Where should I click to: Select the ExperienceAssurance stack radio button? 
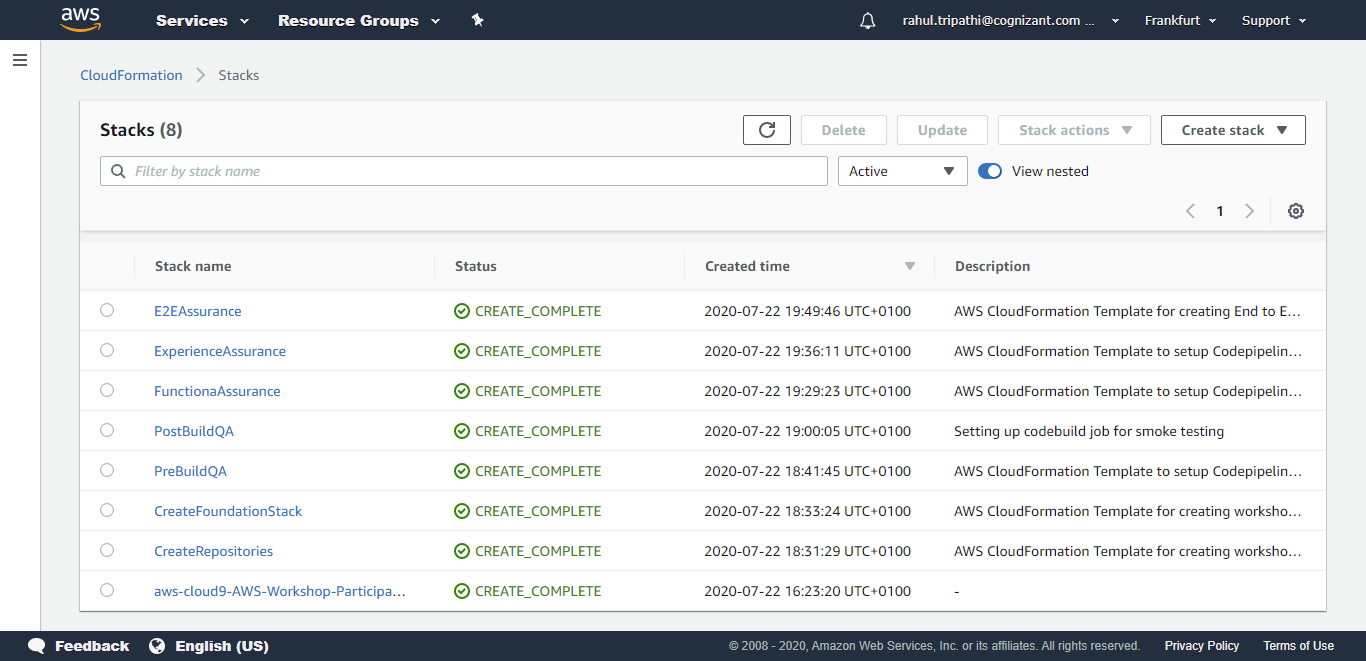tap(107, 350)
